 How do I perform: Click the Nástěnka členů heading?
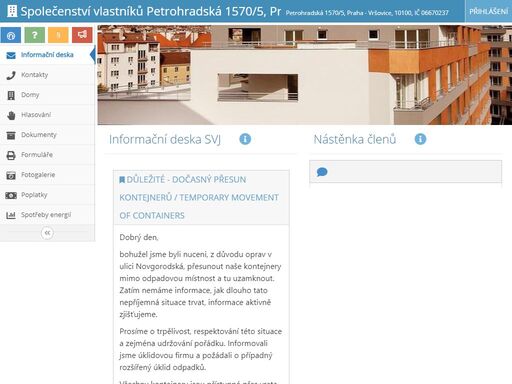pyautogui.click(x=355, y=139)
